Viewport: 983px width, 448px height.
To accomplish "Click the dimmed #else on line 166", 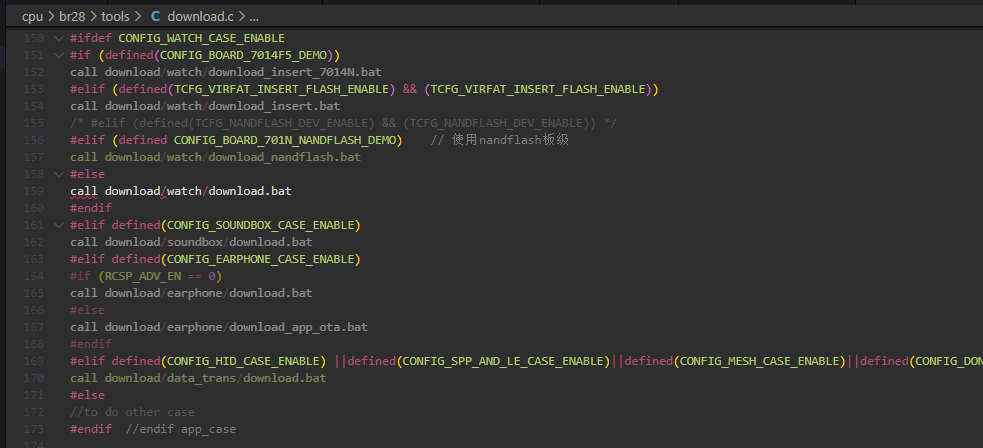I will (87, 310).
